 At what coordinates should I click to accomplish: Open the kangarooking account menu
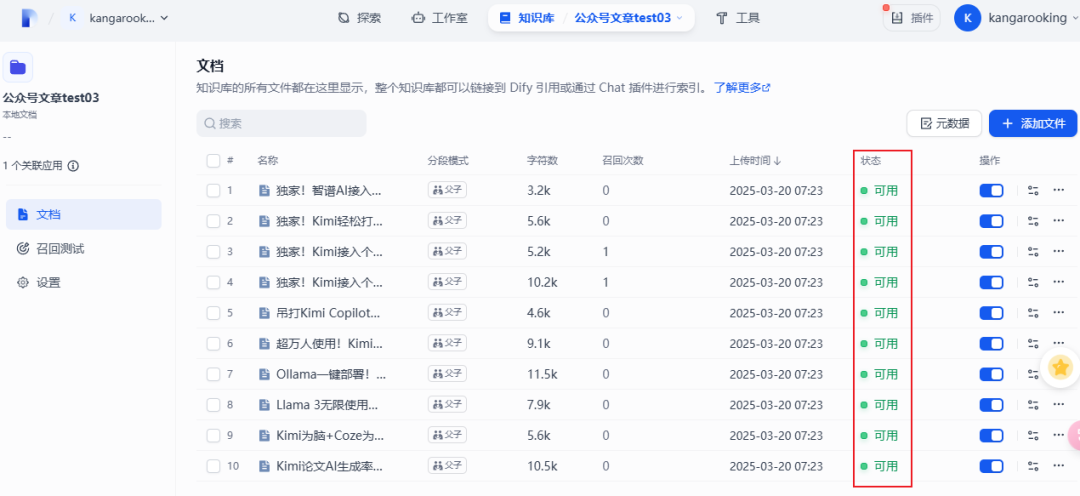pos(1017,18)
